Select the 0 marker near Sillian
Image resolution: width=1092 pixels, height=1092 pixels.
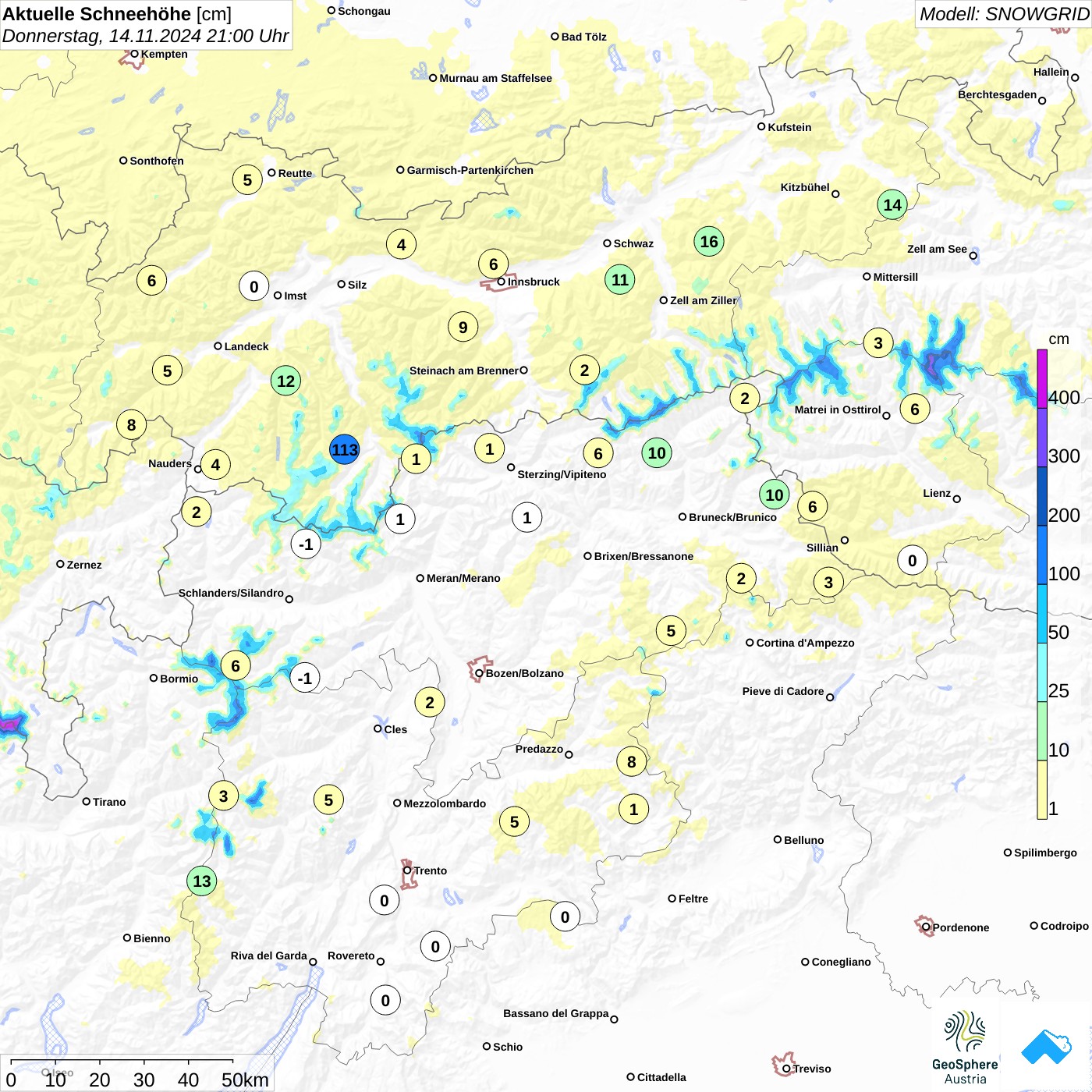click(x=913, y=561)
